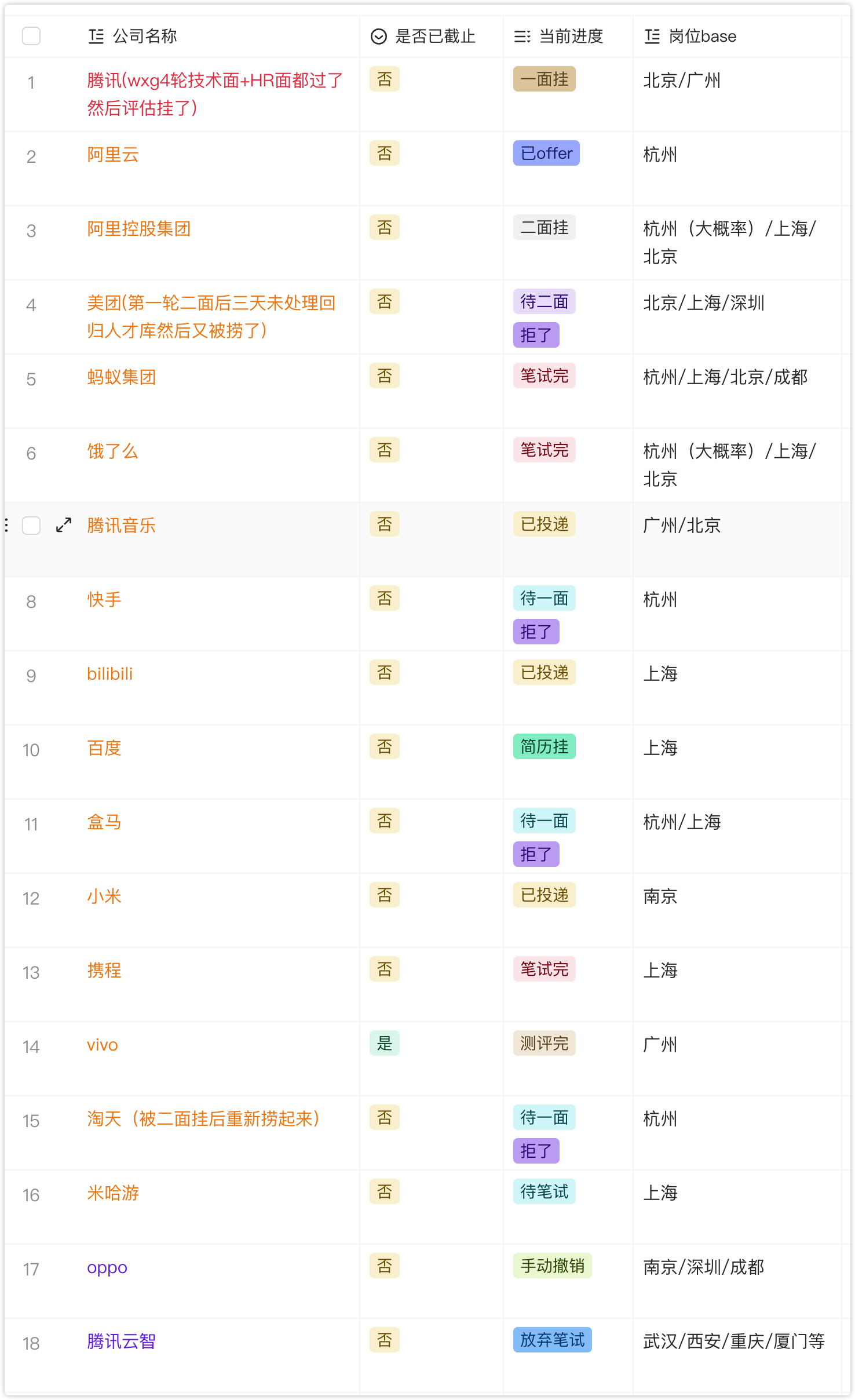Click the purple 拒了 tag in 快手 row
Image resolution: width=855 pixels, height=1400 pixels.
536,632
